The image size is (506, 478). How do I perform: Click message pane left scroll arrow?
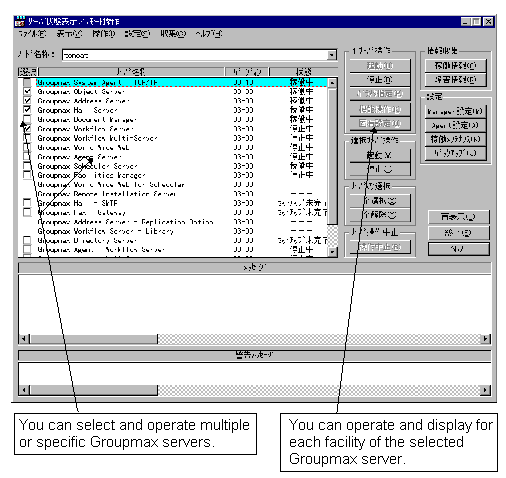pyautogui.click(x=24, y=339)
